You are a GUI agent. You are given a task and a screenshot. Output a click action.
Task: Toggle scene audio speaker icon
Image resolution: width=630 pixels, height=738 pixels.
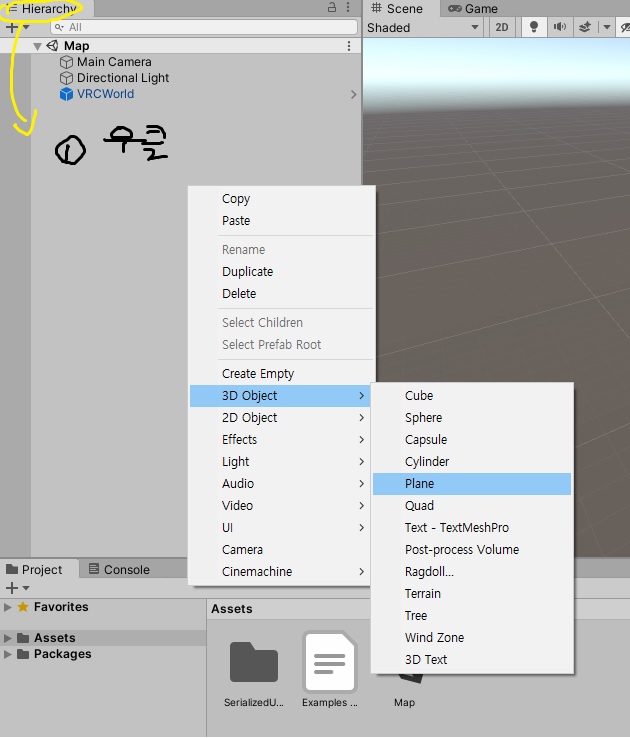[559, 27]
